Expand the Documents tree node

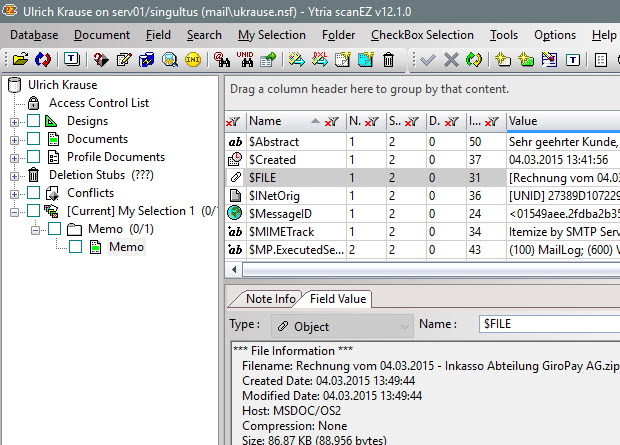pos(14,140)
